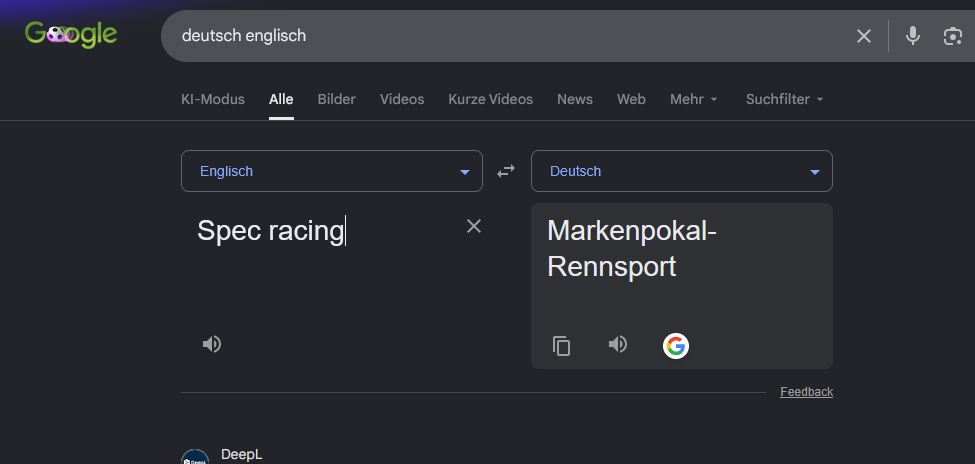
Task: Open the Kurze Videos tab
Action: click(x=491, y=100)
